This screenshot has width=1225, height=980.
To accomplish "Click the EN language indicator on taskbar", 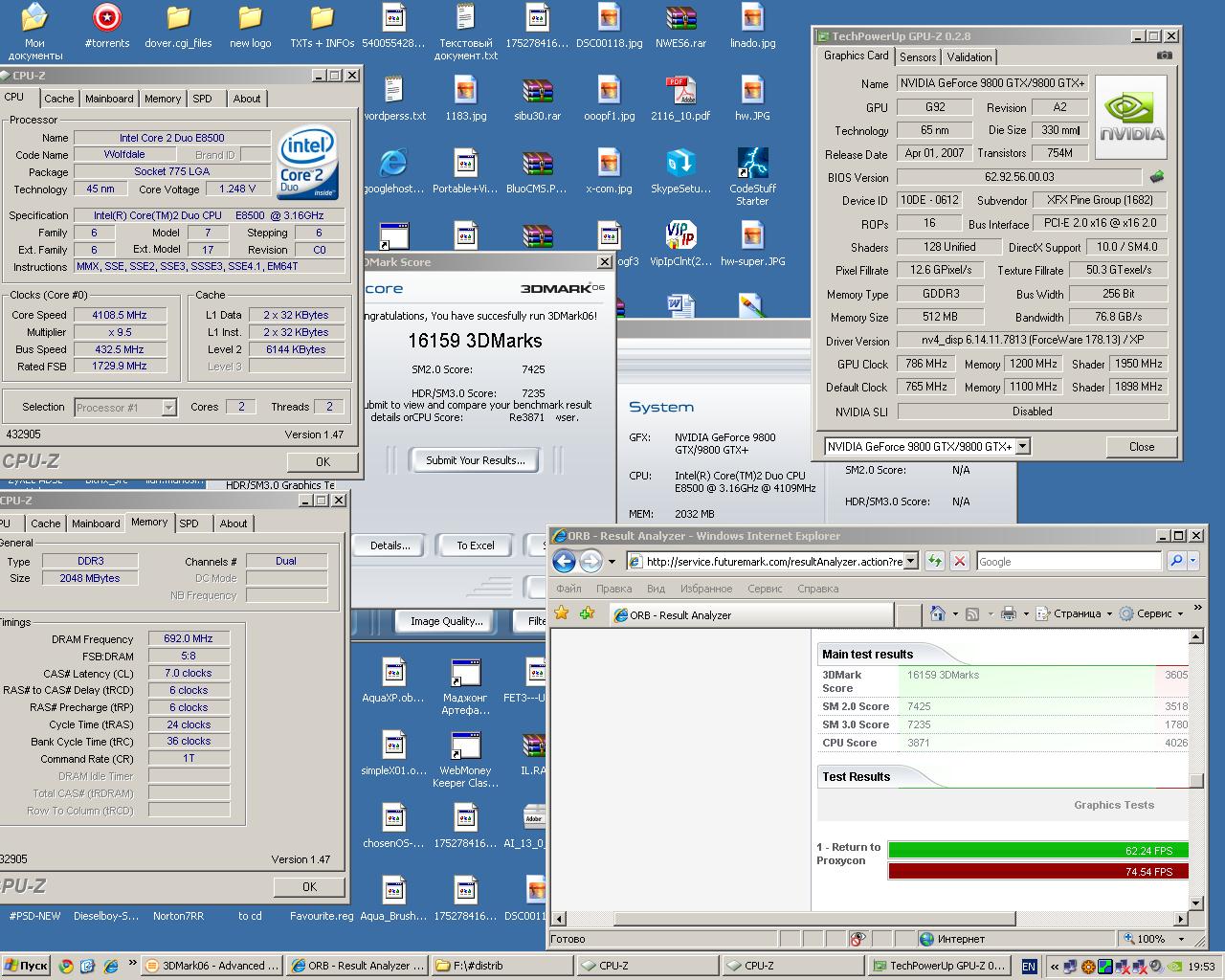I will click(1029, 967).
